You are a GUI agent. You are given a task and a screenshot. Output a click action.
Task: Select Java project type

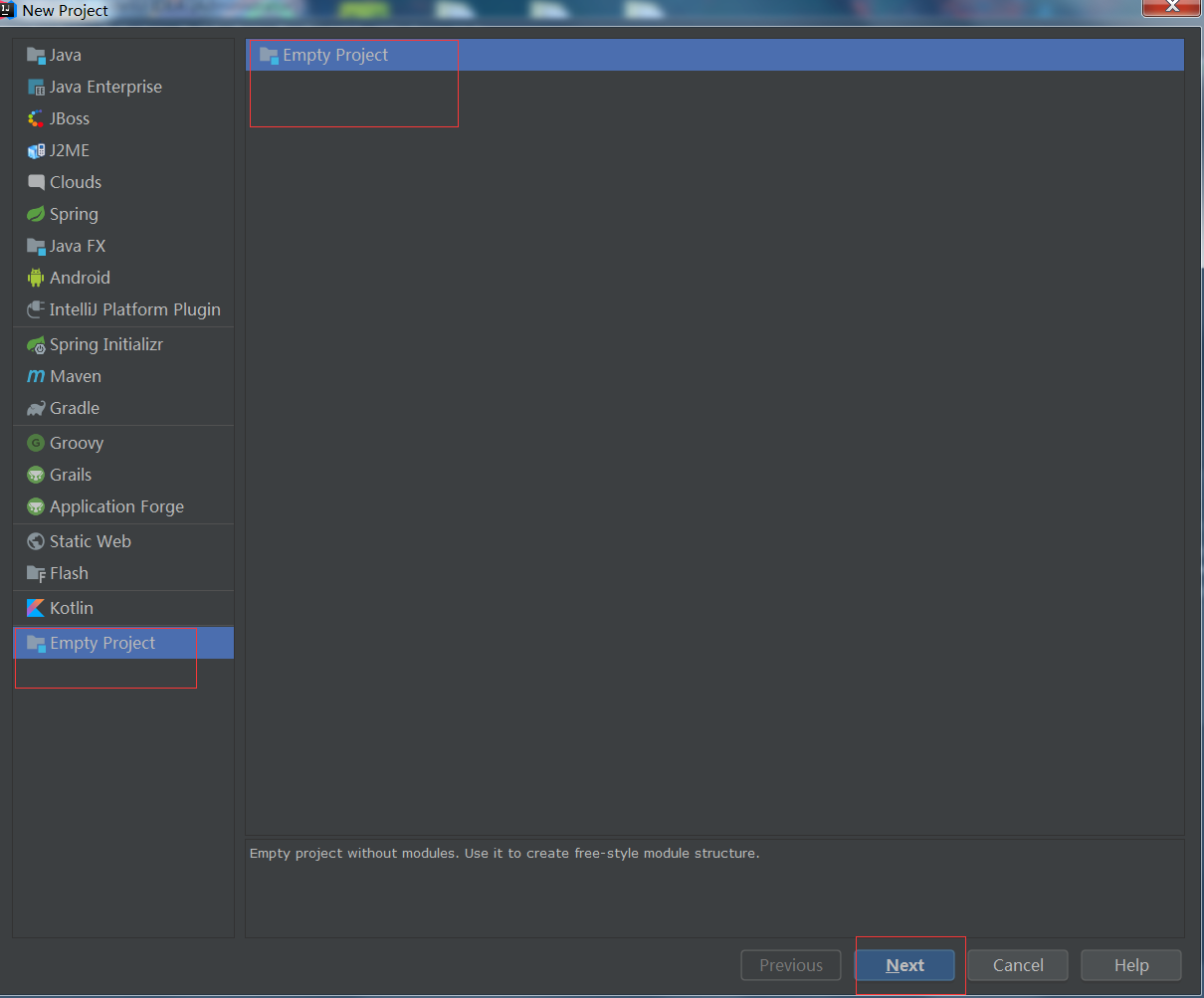tap(123, 56)
